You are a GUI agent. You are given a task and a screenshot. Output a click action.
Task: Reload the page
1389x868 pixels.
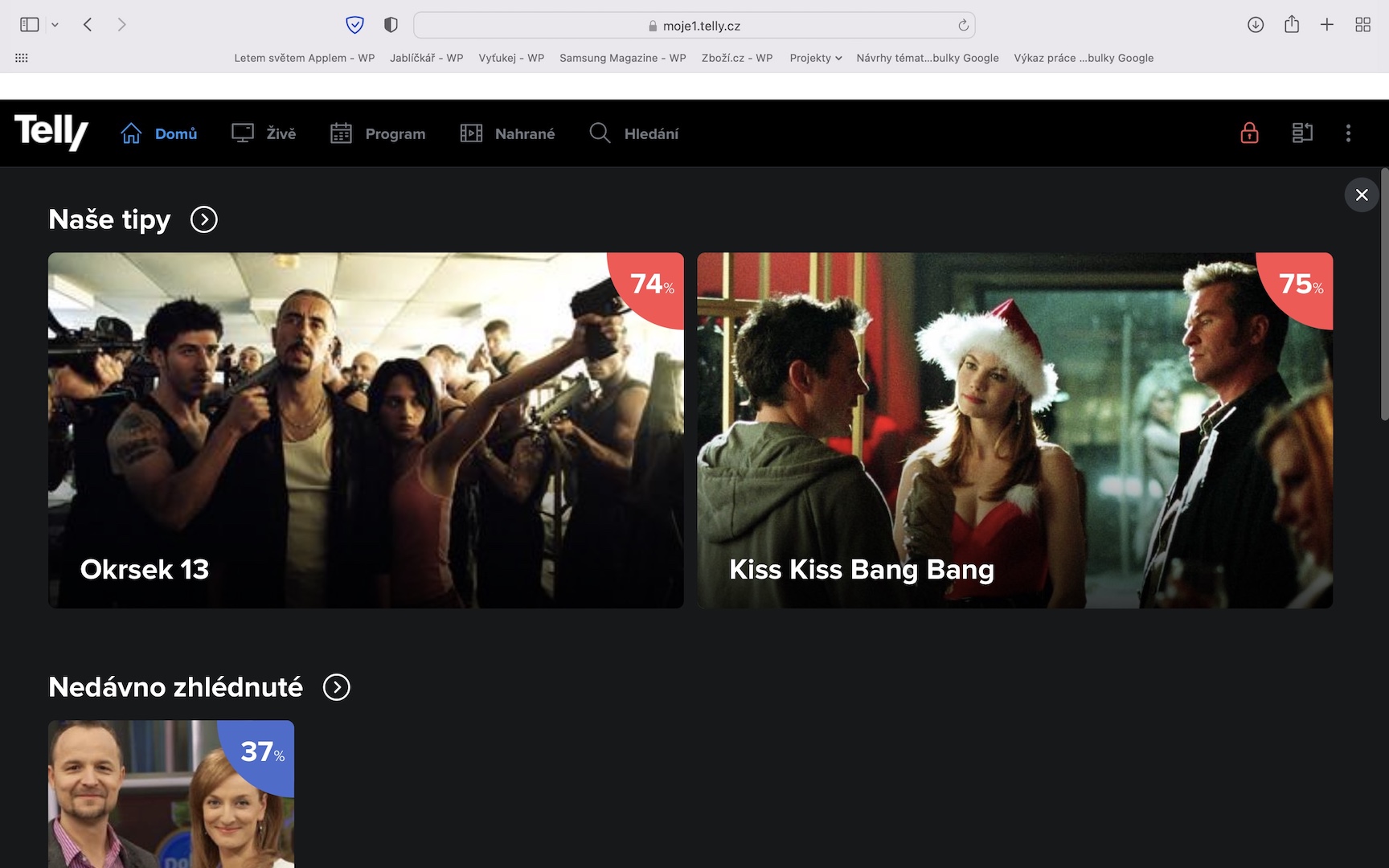[963, 26]
